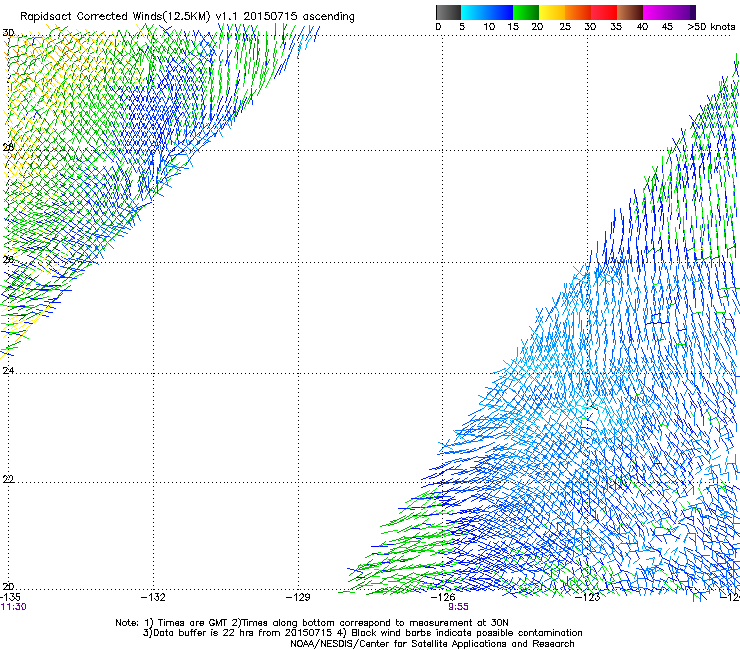This screenshot has height=650, width=740.
Task: Click the 30 latitude axis label
Action: [x=8, y=33]
